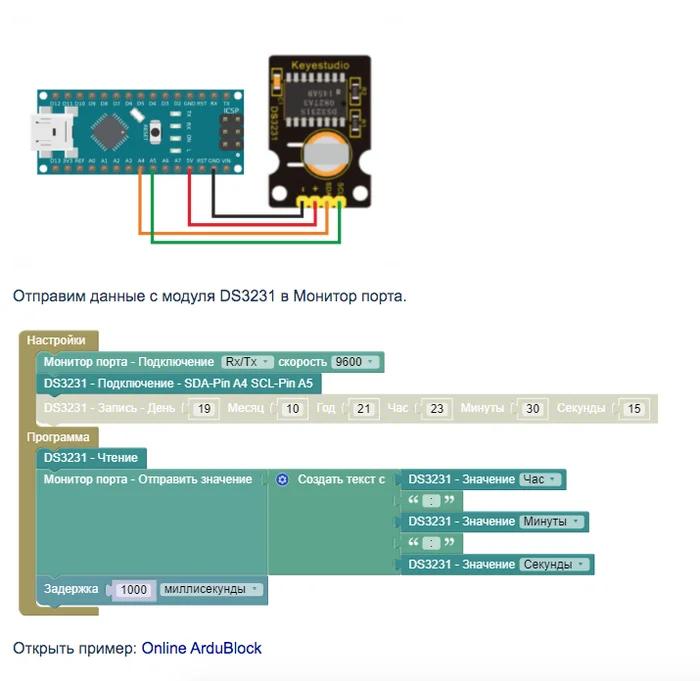Image resolution: width=700 pixels, height=681 pixels.
Task: Click the Минуты field with value 30
Action: 533,409
